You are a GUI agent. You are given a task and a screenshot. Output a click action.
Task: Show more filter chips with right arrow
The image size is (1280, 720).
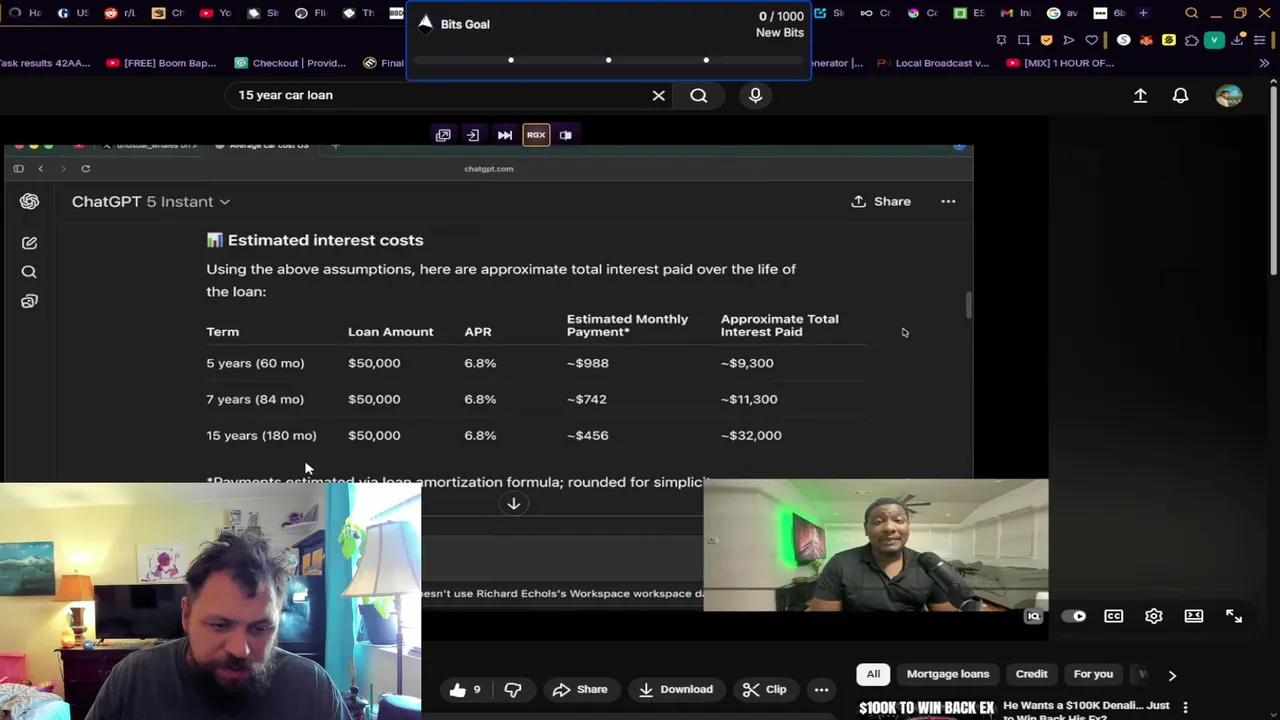point(1172,675)
